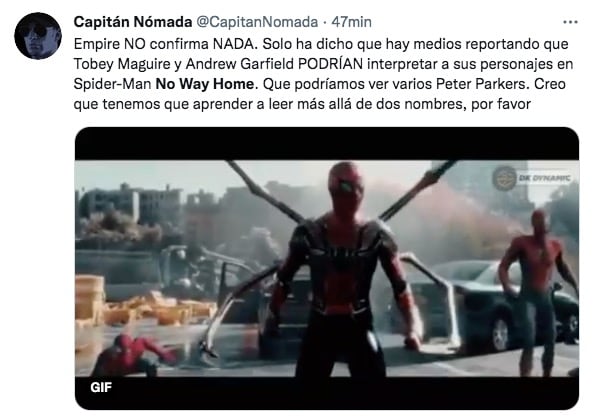Open the 47min timestamp link
Viewport: 595px width, 418px height.
(351, 22)
